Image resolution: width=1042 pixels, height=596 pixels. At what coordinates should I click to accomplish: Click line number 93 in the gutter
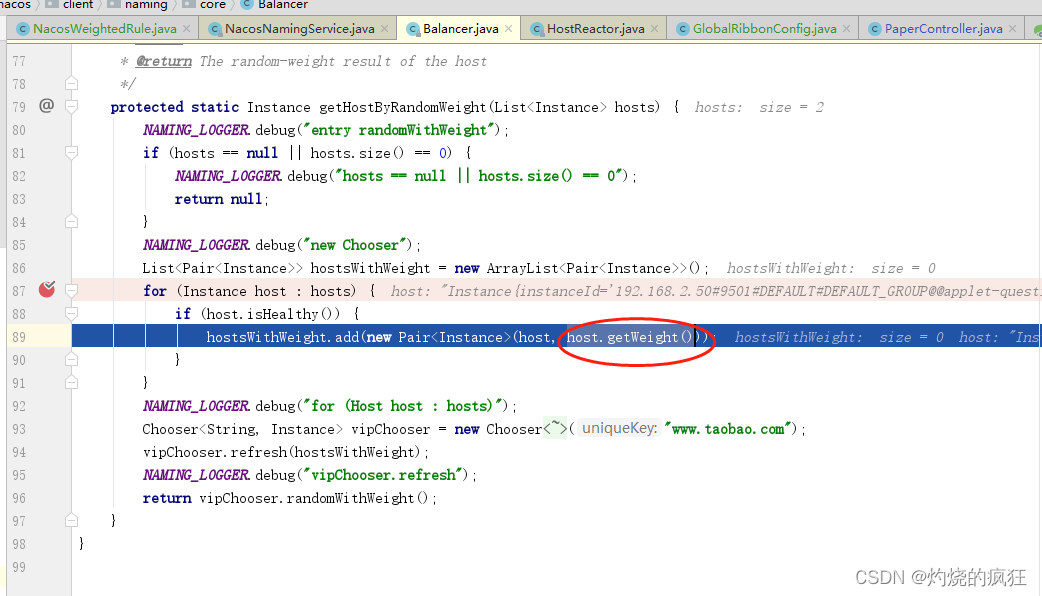(x=19, y=429)
